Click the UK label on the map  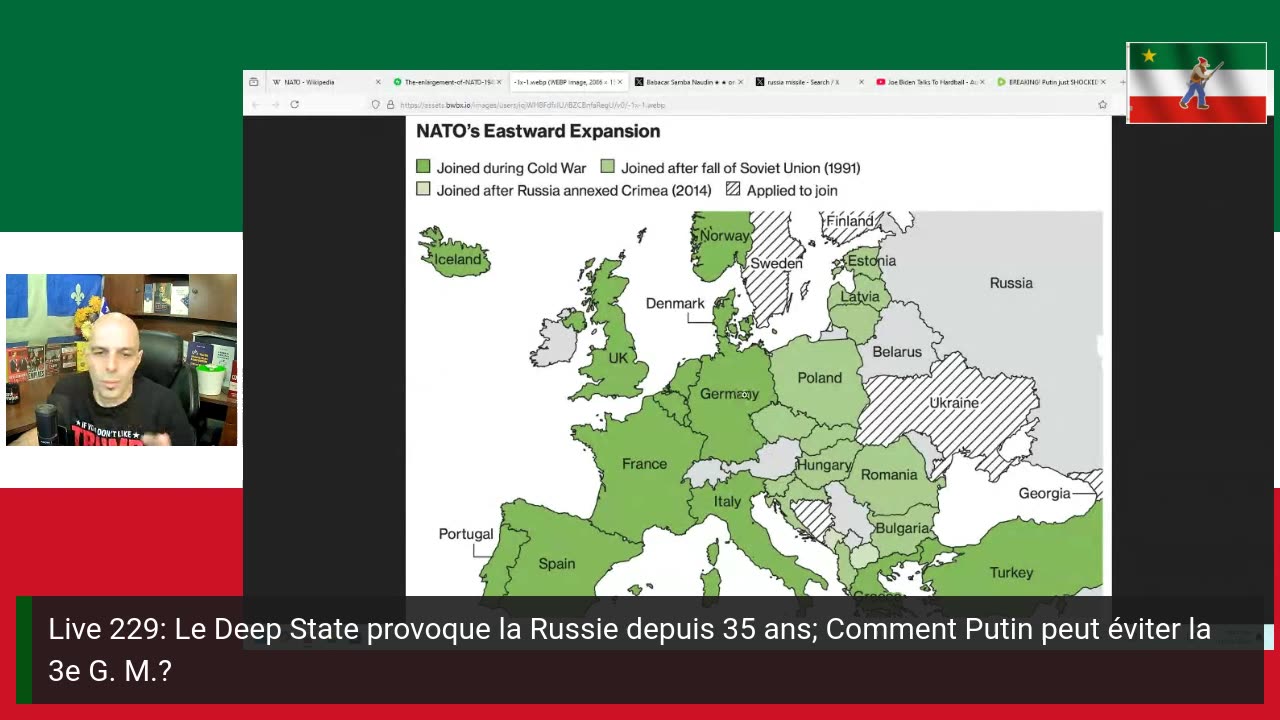[x=618, y=358]
